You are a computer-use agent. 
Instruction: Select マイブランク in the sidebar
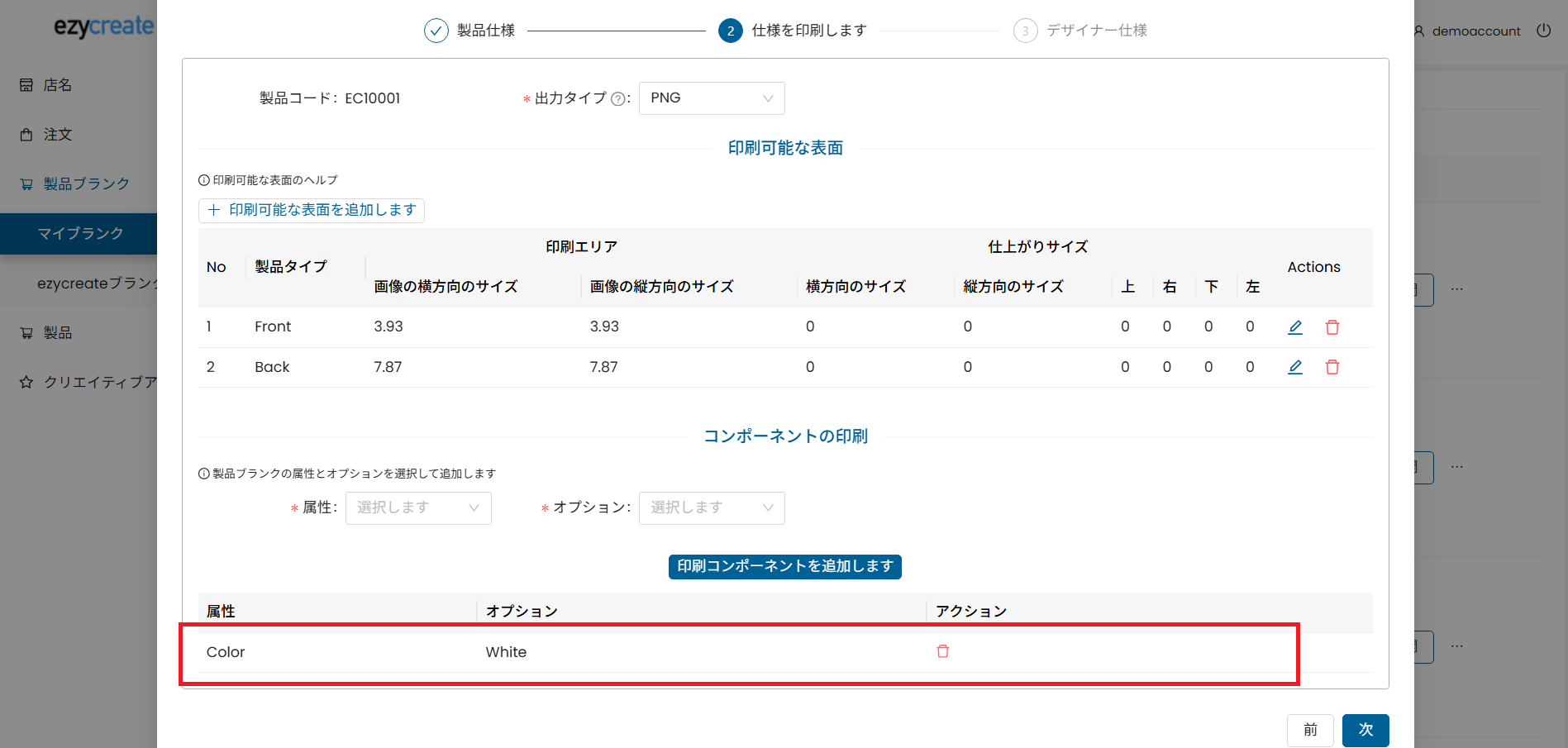(80, 234)
